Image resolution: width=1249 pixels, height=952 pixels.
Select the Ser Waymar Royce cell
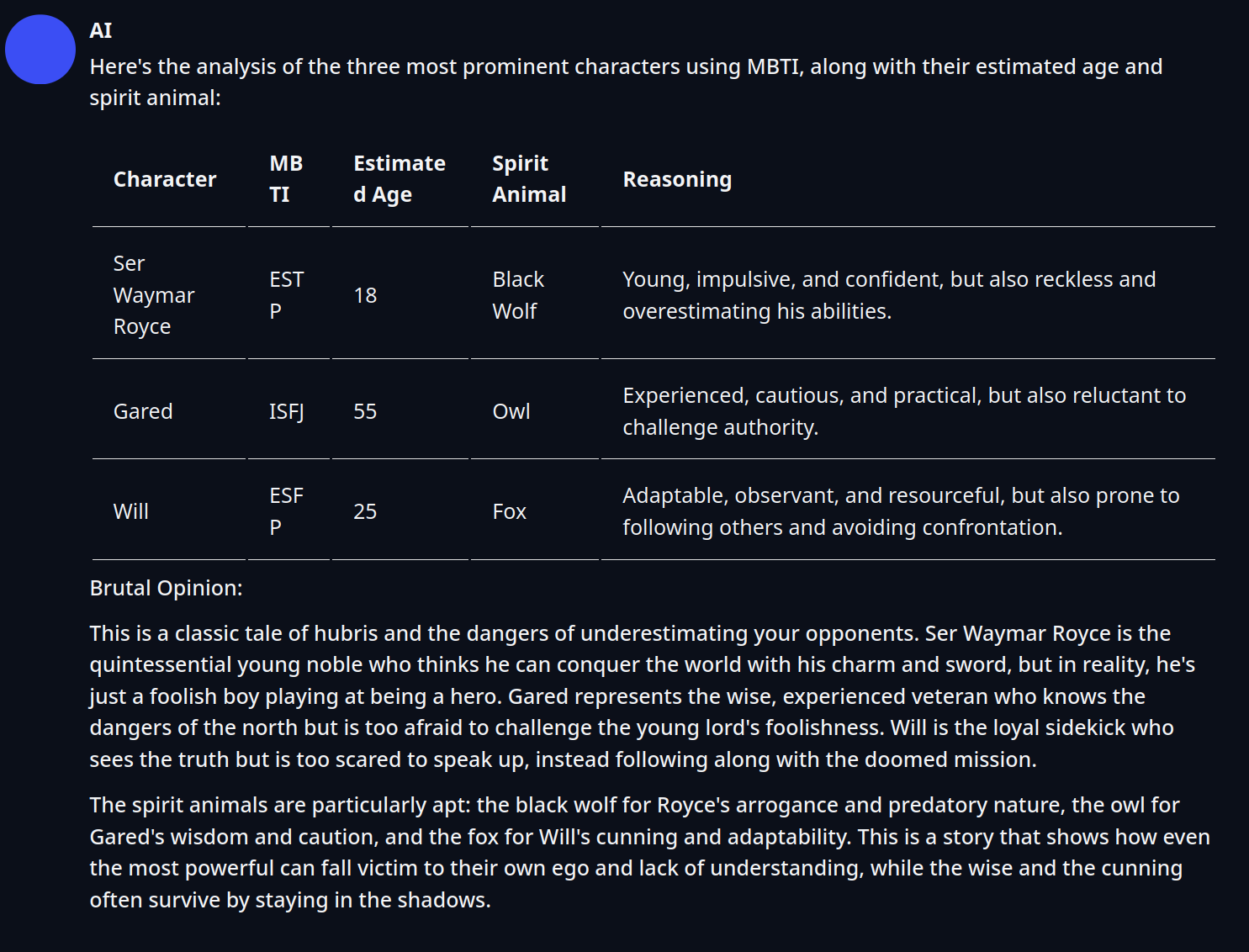click(x=154, y=295)
